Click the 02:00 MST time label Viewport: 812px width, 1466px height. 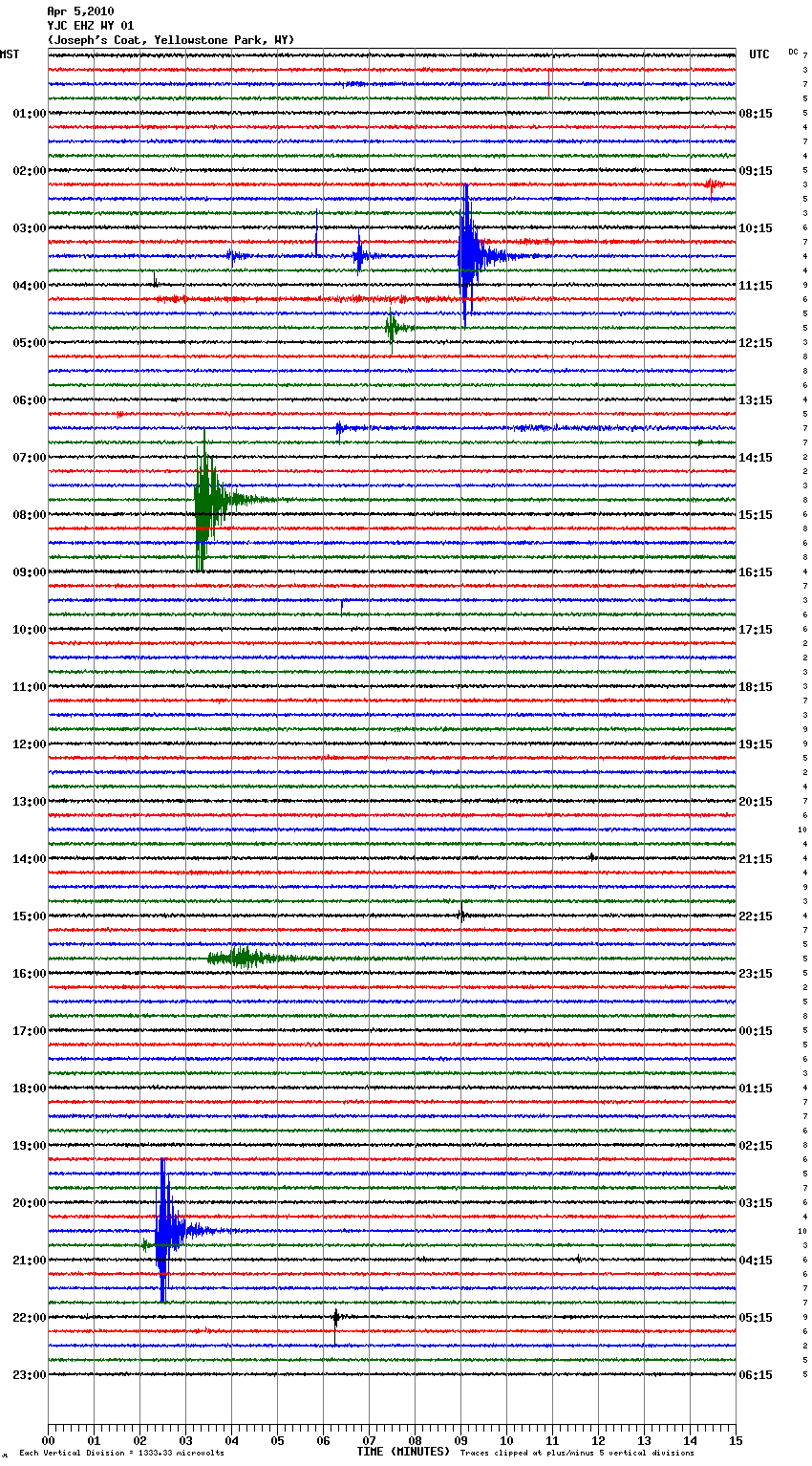pos(29,171)
